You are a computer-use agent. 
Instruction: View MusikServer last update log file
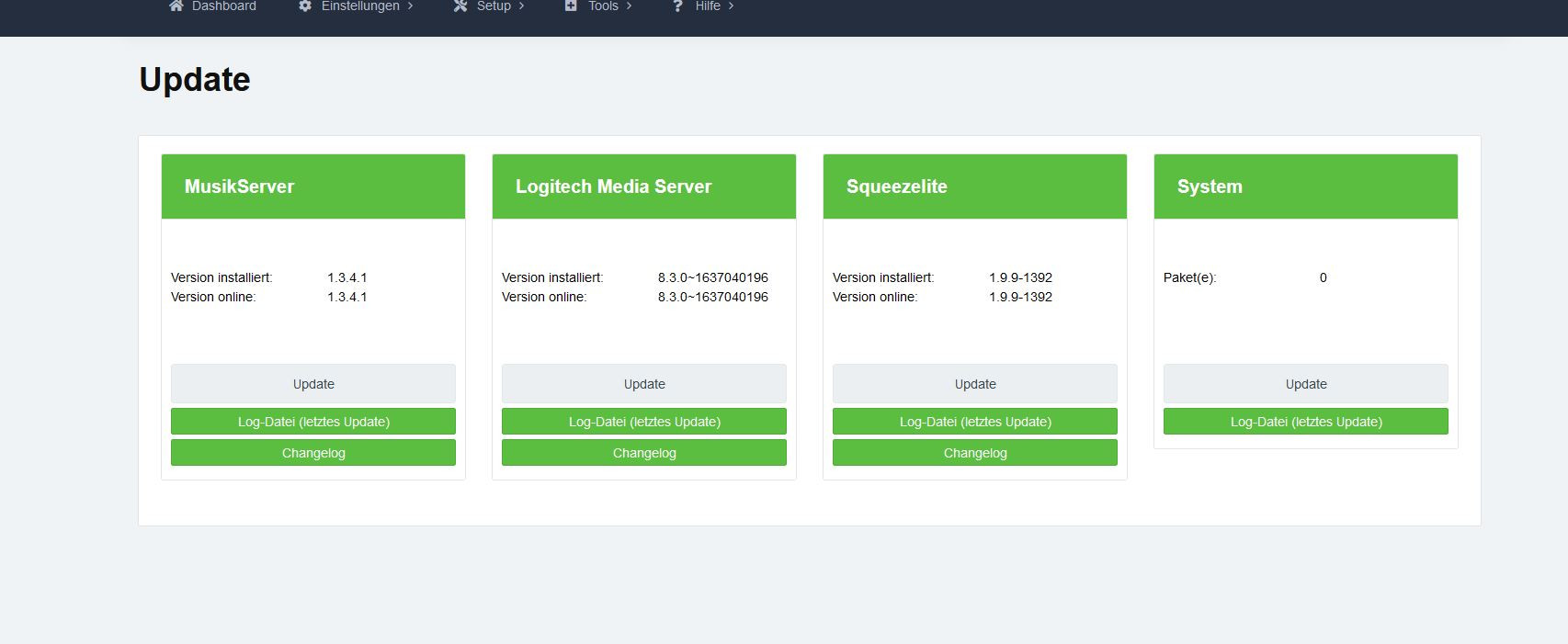coord(313,422)
